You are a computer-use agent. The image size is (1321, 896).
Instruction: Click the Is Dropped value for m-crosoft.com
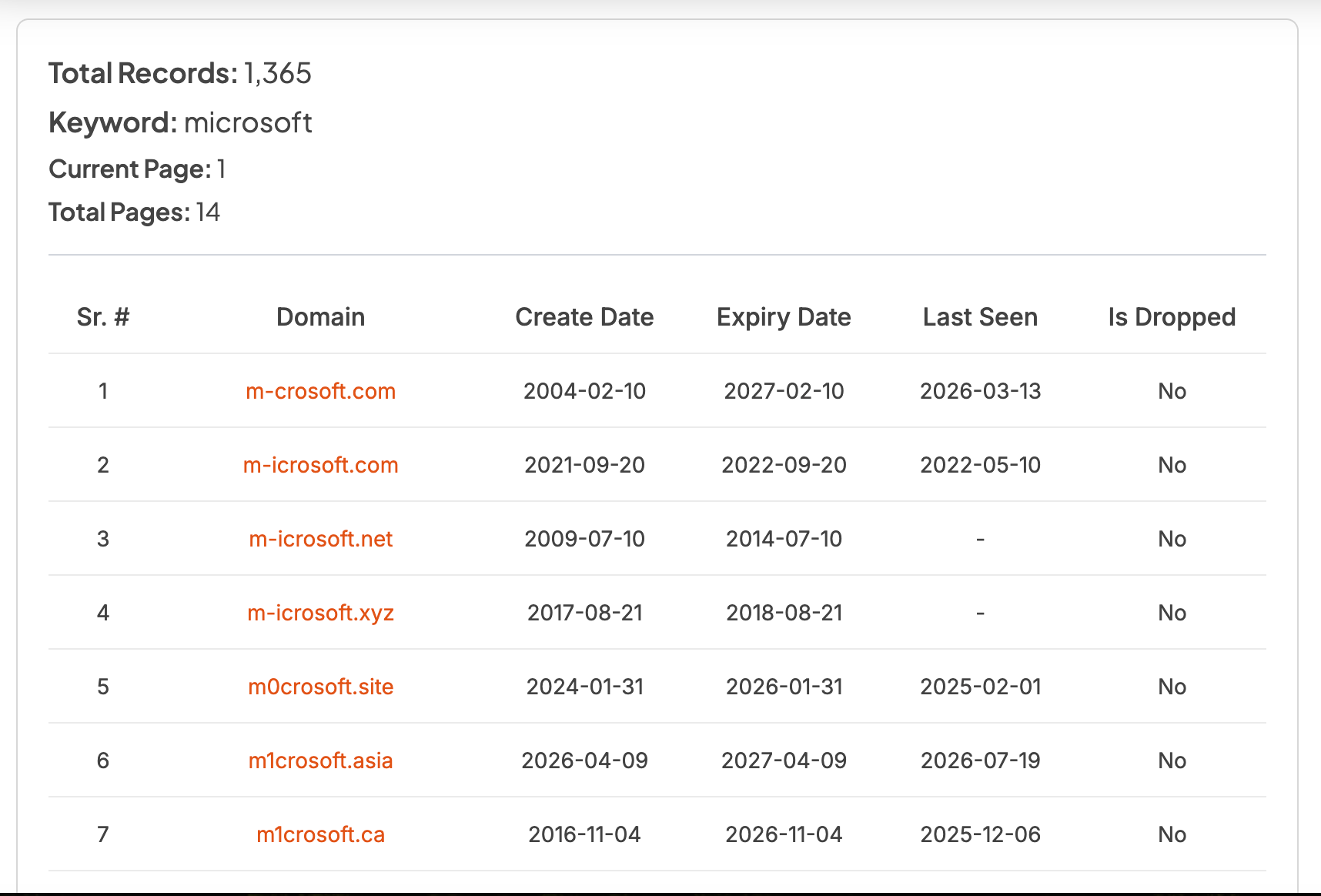tap(1172, 391)
